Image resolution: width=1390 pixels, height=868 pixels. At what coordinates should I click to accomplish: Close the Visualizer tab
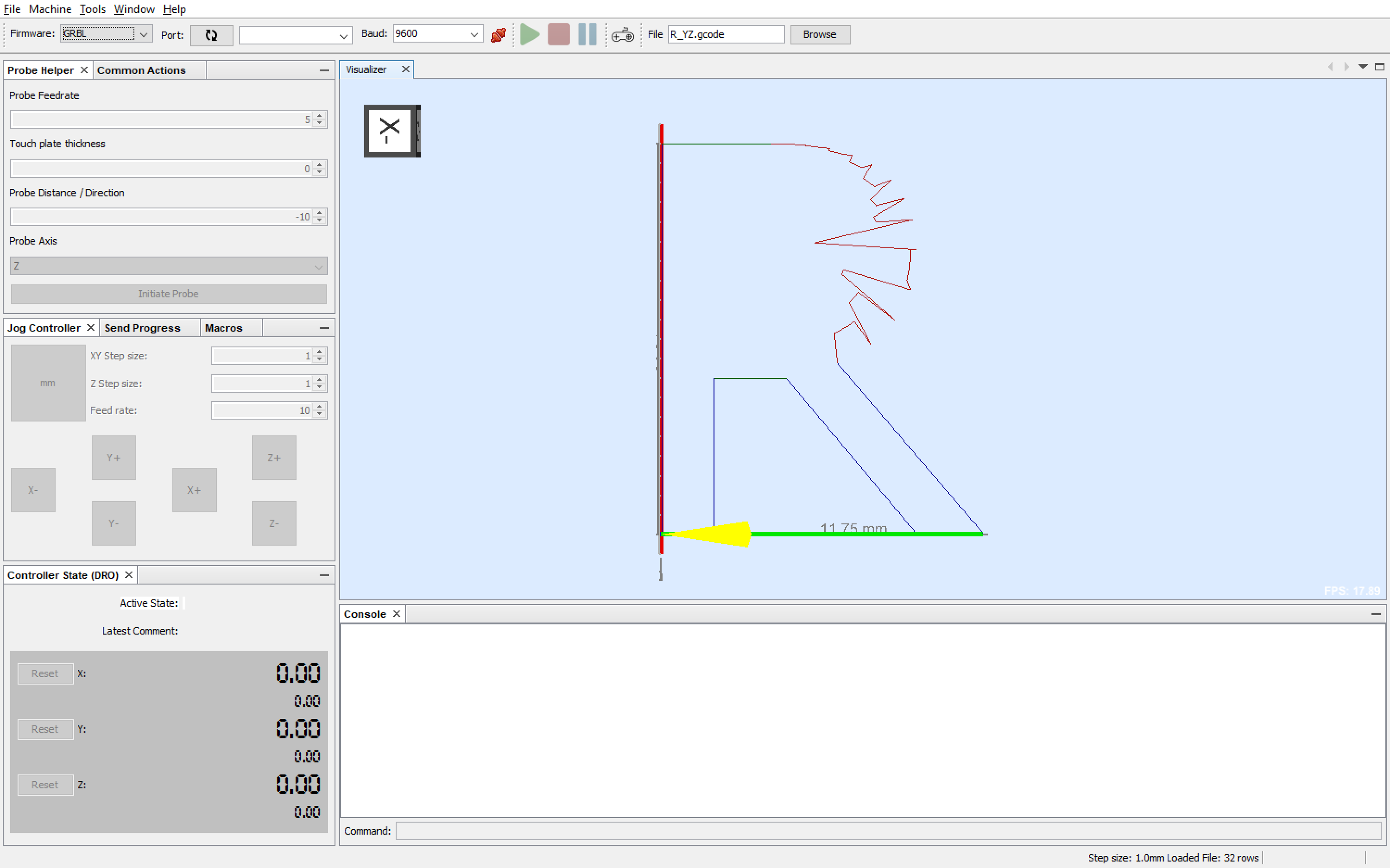point(405,69)
